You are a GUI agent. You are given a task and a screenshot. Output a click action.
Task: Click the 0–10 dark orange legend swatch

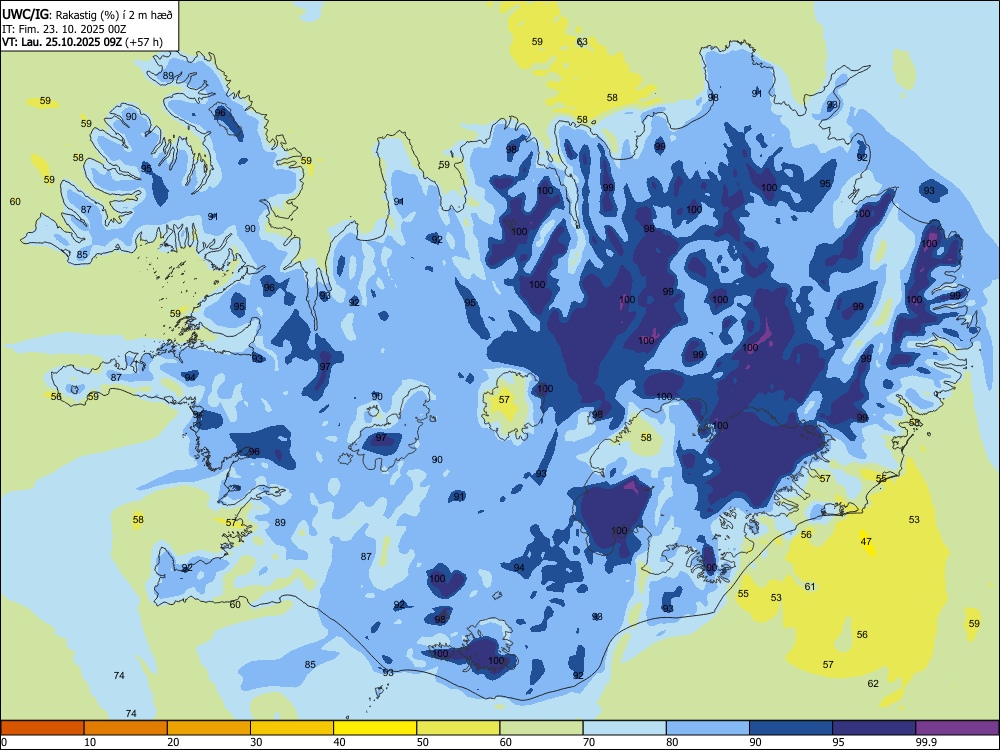click(x=42, y=728)
